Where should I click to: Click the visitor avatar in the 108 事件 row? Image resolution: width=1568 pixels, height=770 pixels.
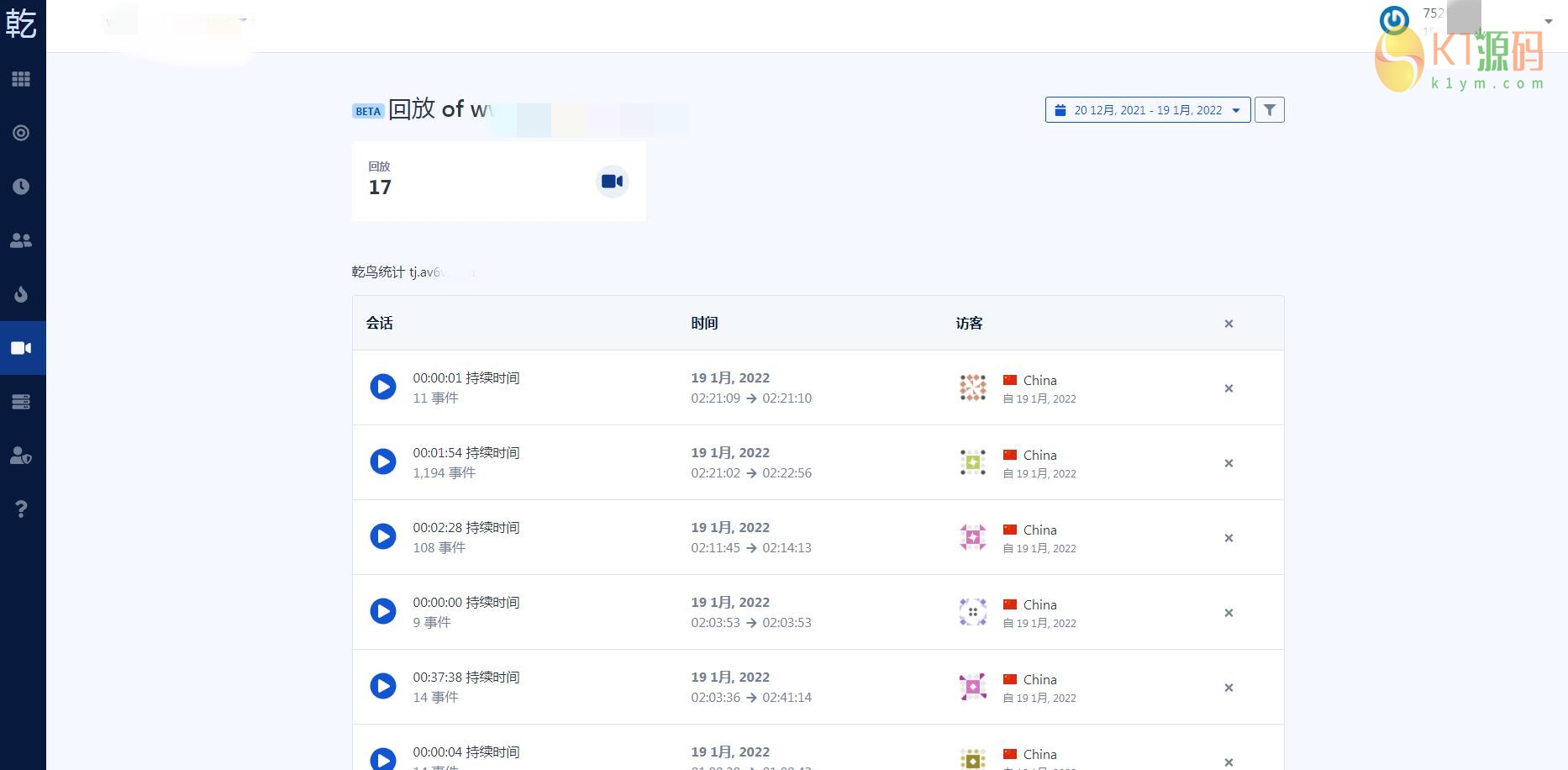coord(973,537)
